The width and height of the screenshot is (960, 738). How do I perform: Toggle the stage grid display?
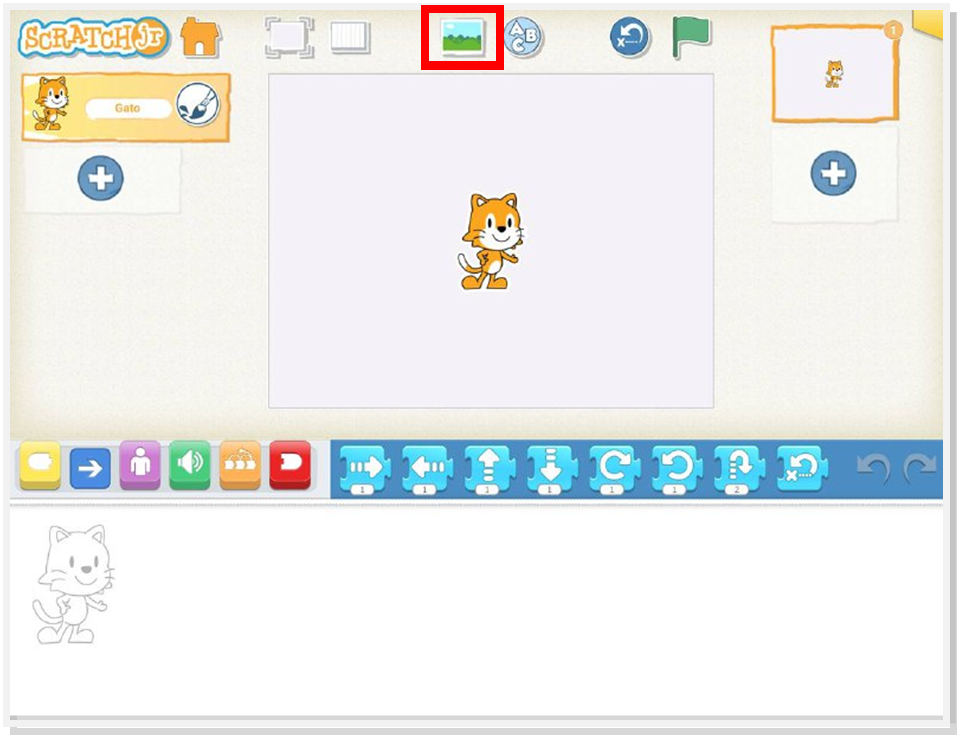(350, 37)
